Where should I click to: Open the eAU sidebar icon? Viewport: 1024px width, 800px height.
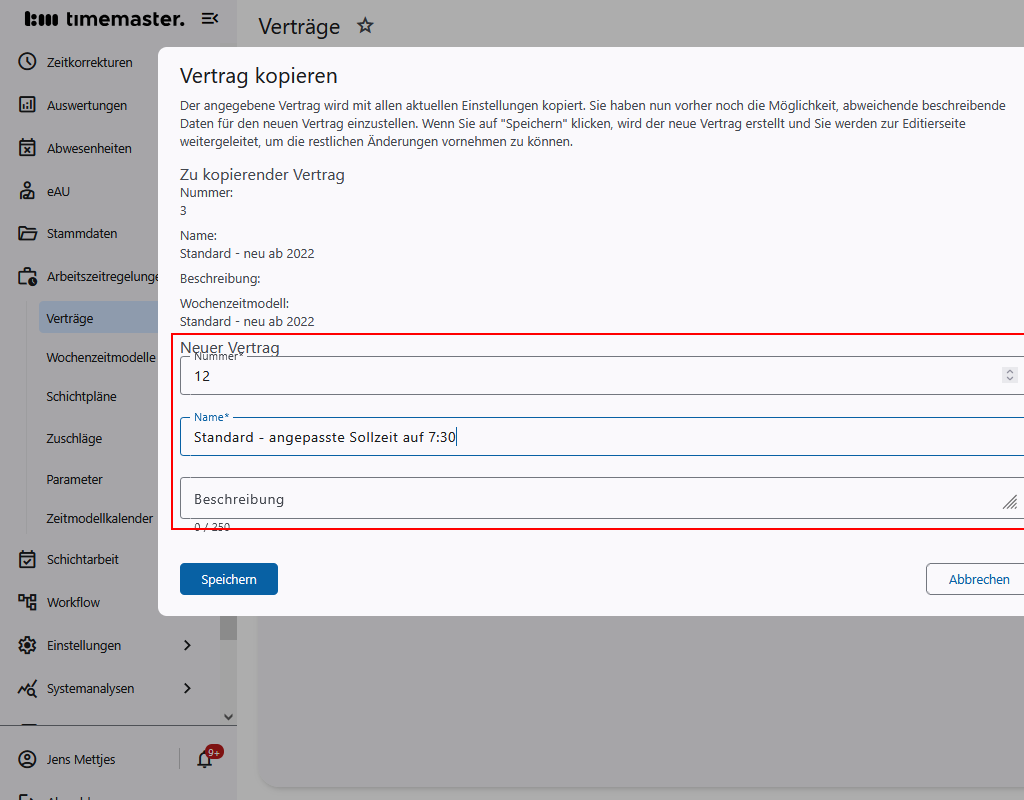pyautogui.click(x=27, y=191)
